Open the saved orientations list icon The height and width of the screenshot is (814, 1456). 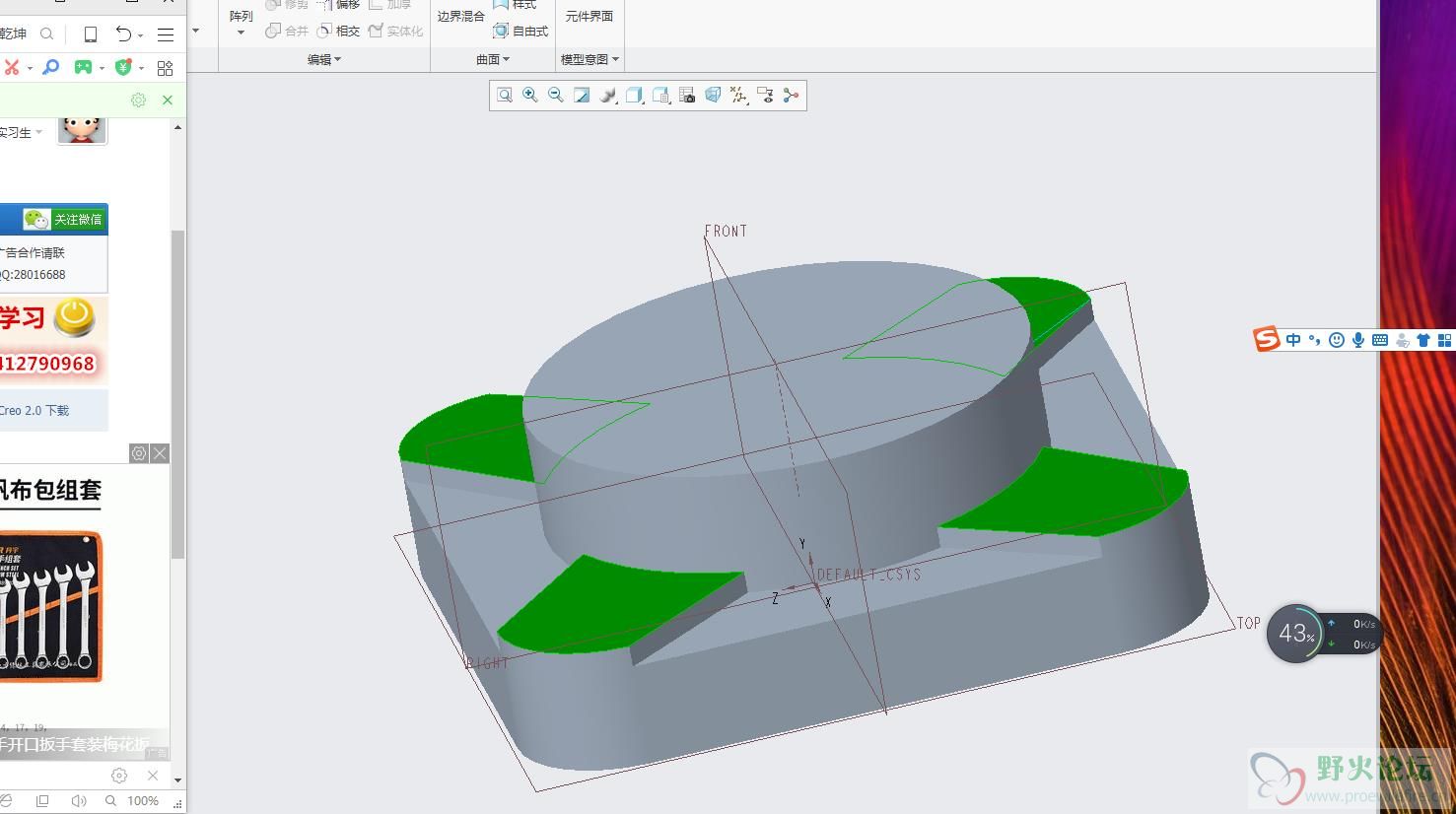click(x=660, y=96)
